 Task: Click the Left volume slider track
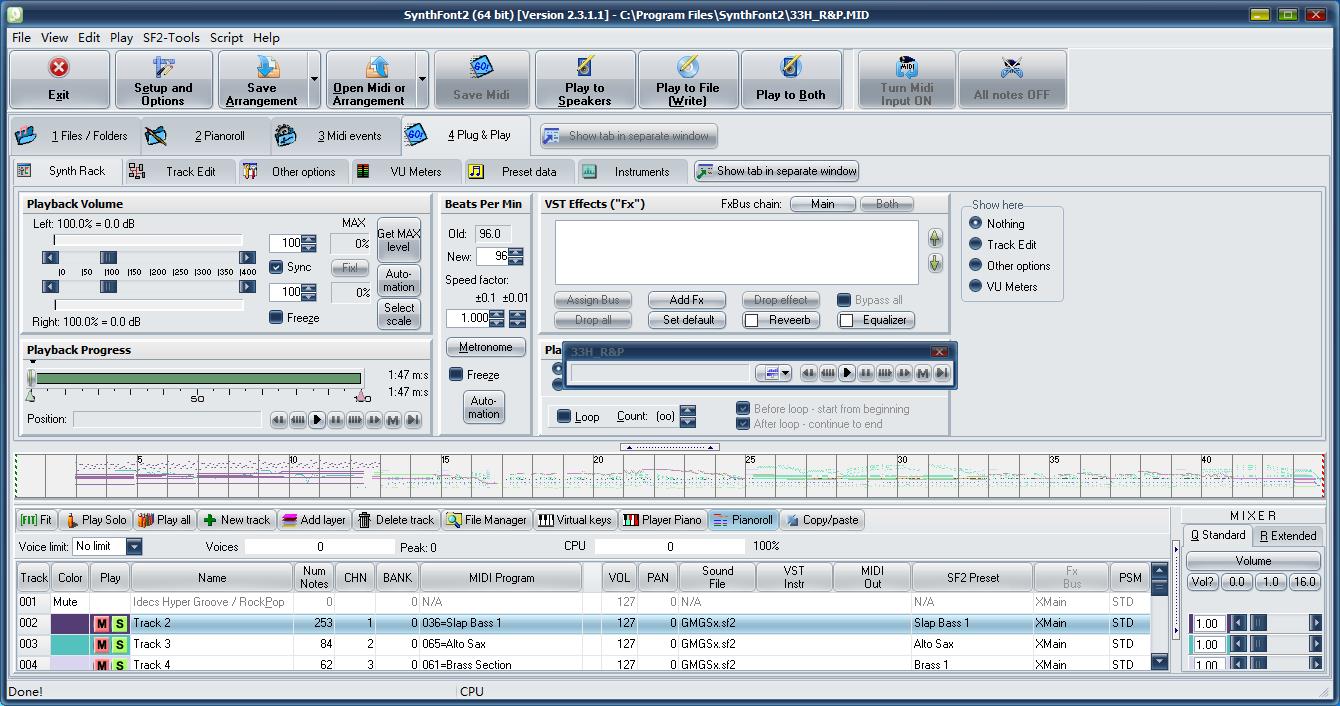(x=149, y=258)
